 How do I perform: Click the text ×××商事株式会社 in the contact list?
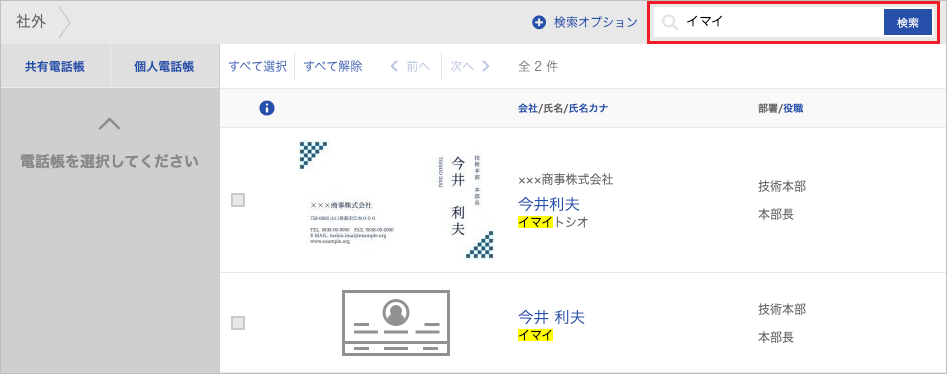click(566, 179)
